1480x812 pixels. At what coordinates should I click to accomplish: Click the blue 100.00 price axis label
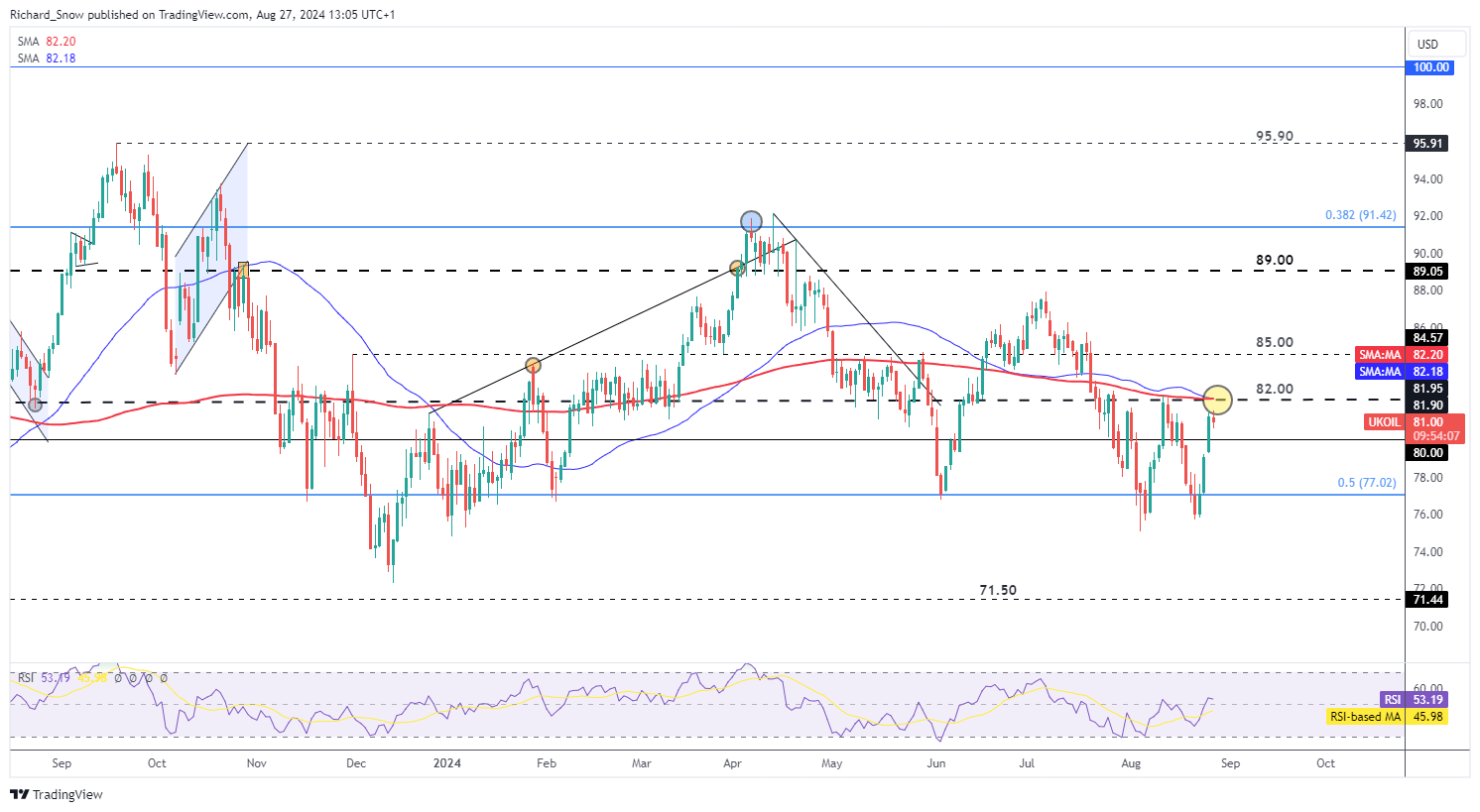[1431, 67]
